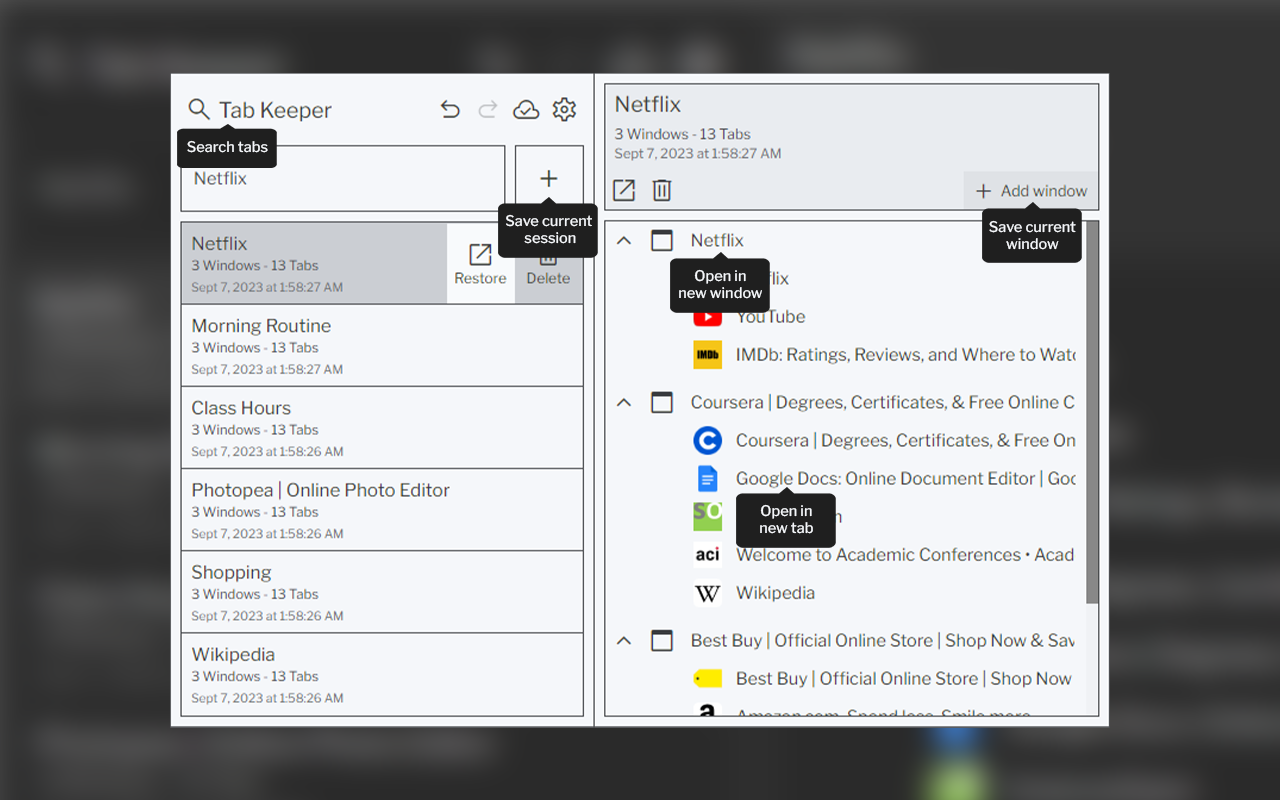Select the Netflix session in list
Viewport: 1280px width, 800px height.
click(314, 263)
